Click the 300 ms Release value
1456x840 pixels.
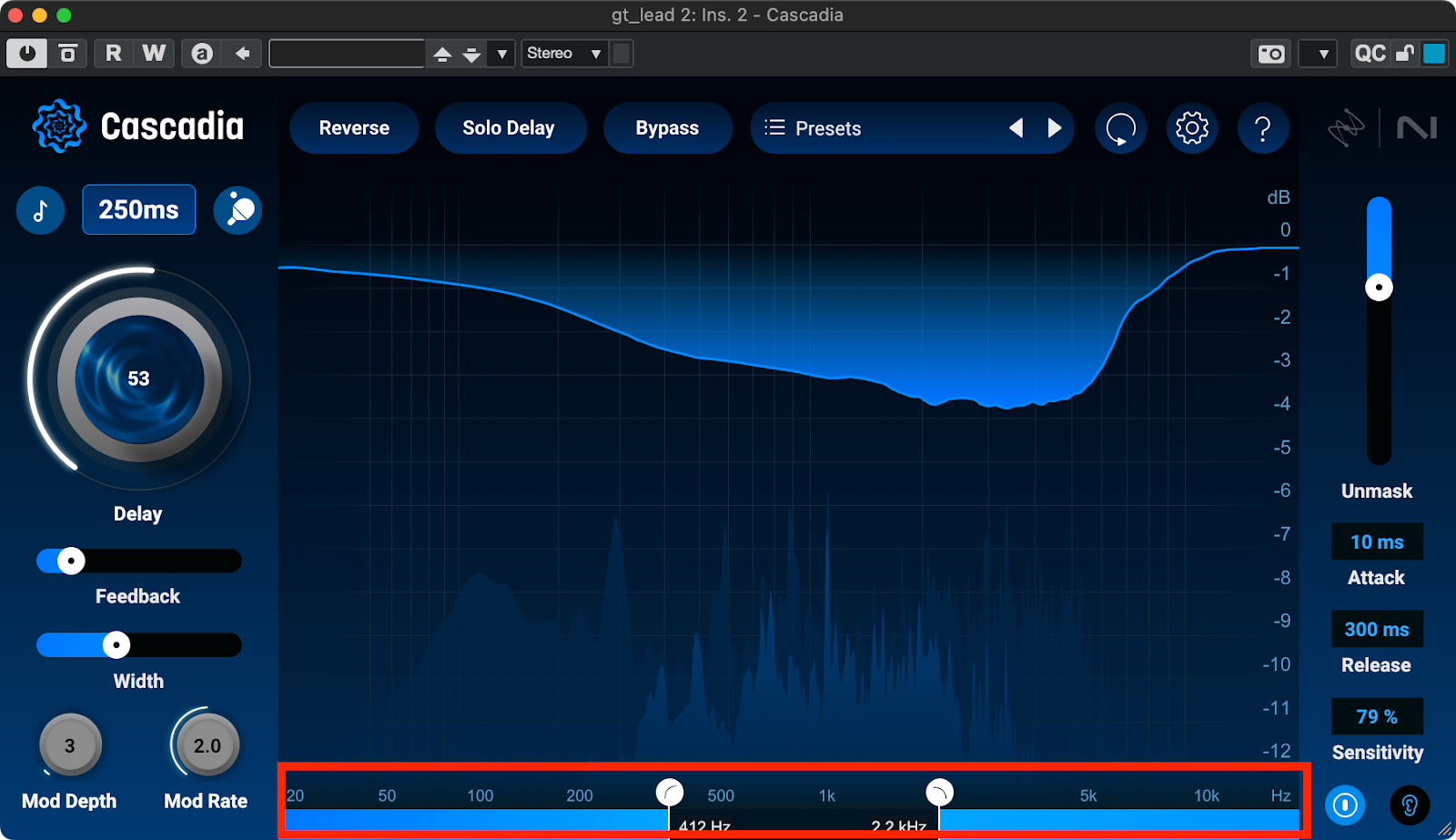click(1377, 629)
